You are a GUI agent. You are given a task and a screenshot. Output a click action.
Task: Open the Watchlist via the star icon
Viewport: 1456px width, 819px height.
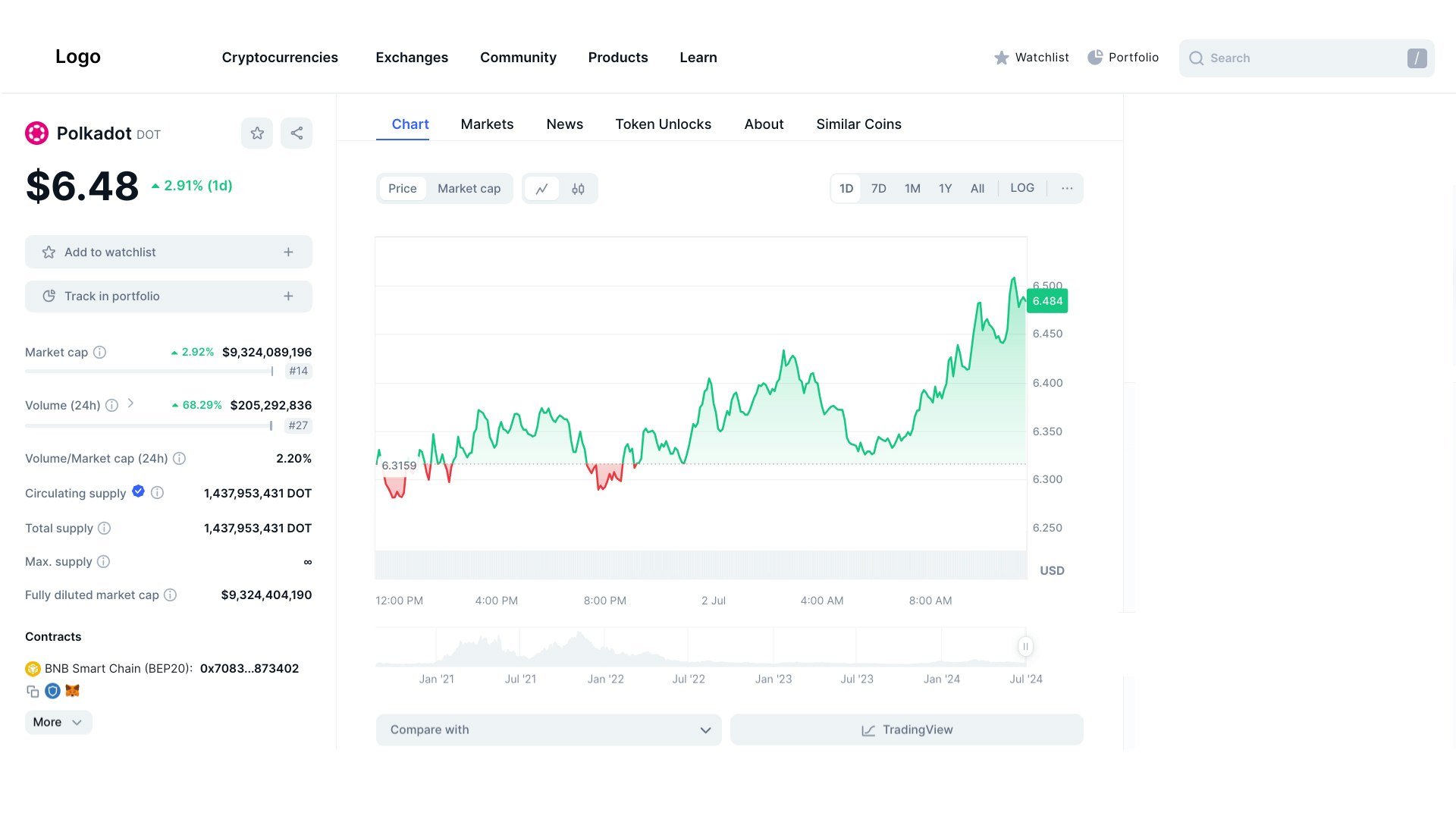click(1001, 58)
